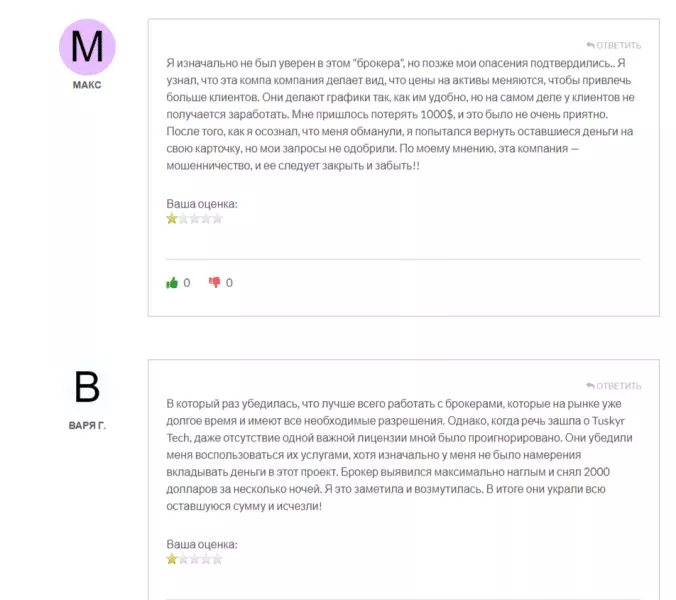
Task: Select fifth star in Макс's rating
Action: [218, 219]
